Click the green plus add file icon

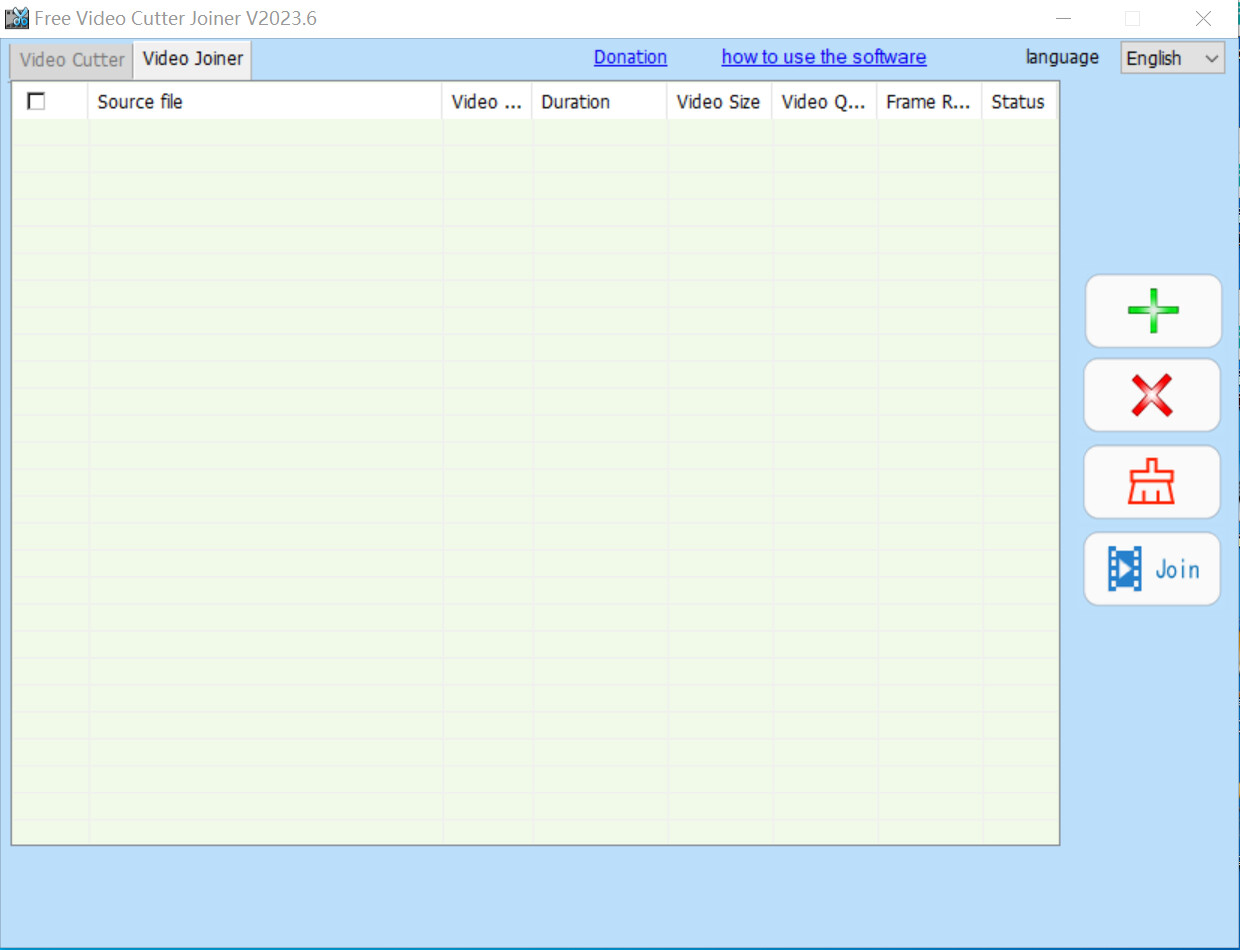point(1153,311)
